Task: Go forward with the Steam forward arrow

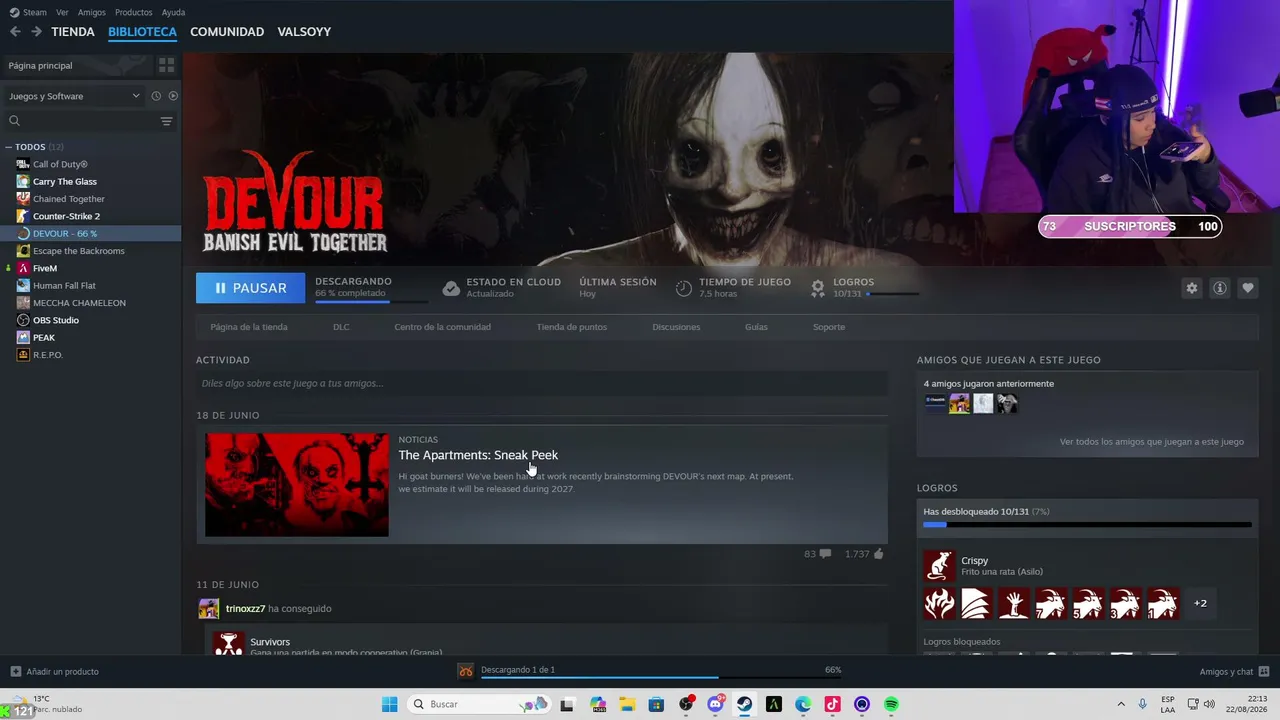Action: 36,32
